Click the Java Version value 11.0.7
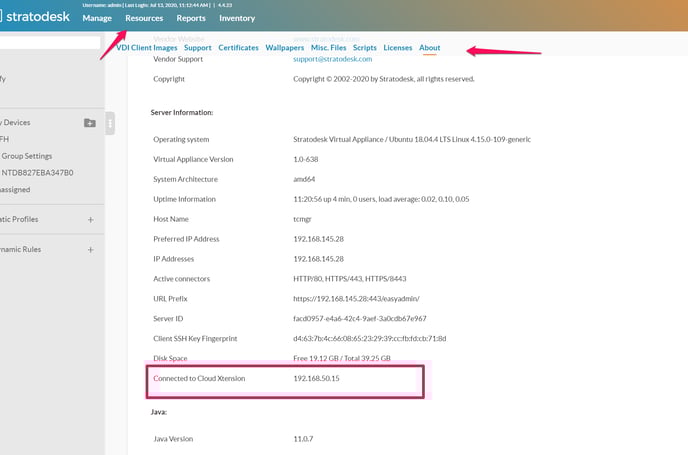 (303, 439)
